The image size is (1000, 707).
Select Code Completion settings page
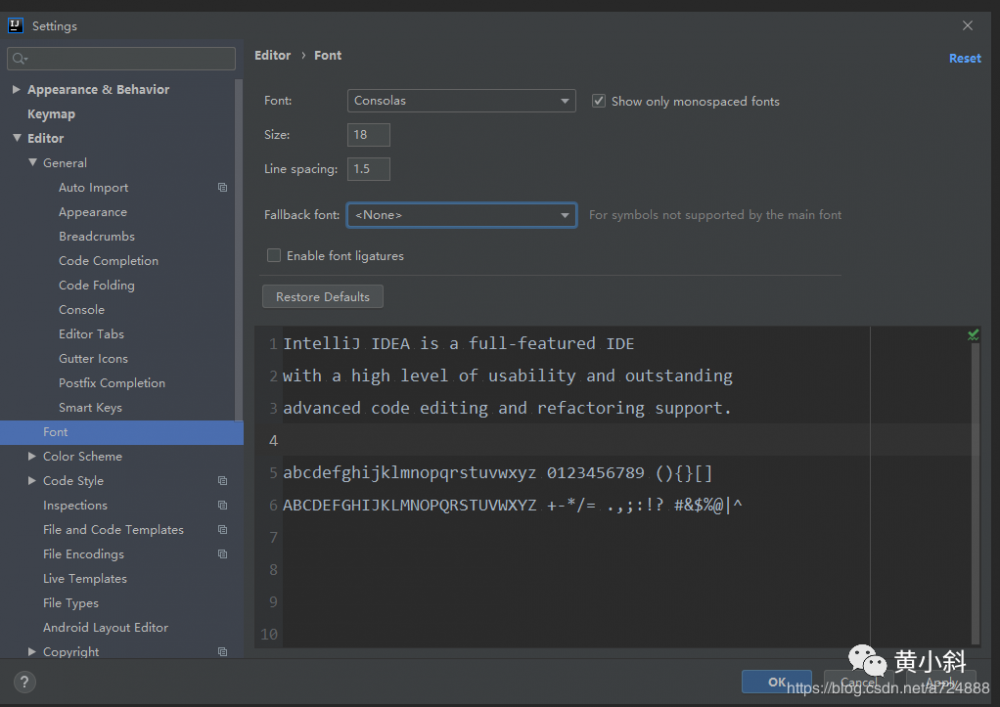pos(108,261)
